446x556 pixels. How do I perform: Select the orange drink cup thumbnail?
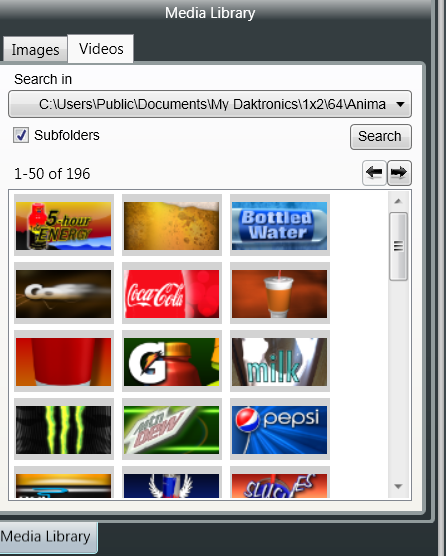280,294
